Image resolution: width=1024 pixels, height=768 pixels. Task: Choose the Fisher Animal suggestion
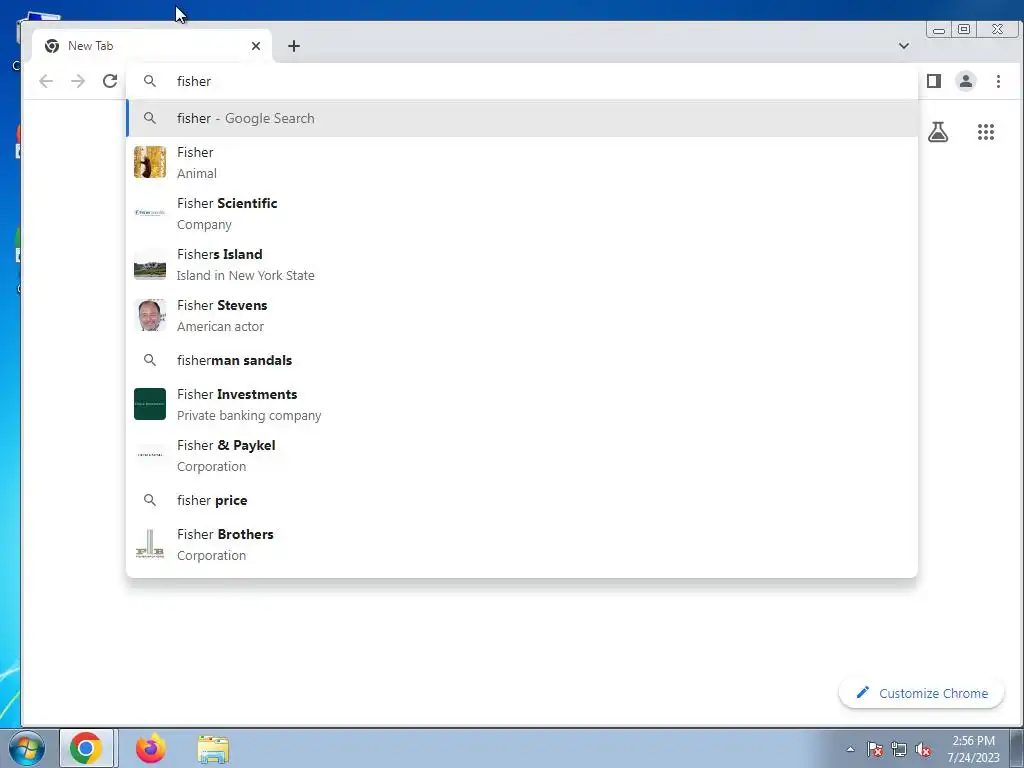click(x=522, y=163)
